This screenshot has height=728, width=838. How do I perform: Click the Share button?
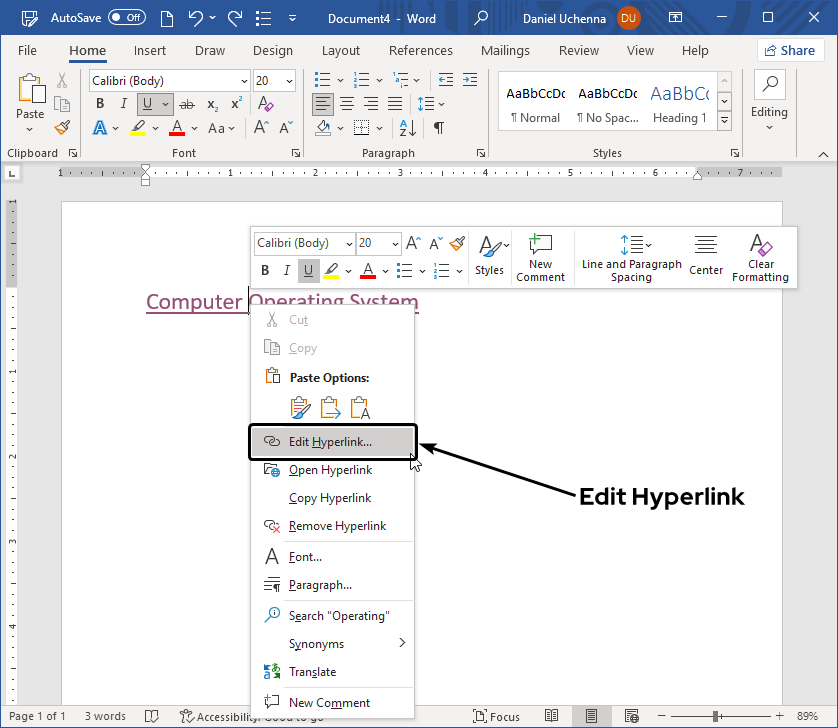[x=791, y=50]
